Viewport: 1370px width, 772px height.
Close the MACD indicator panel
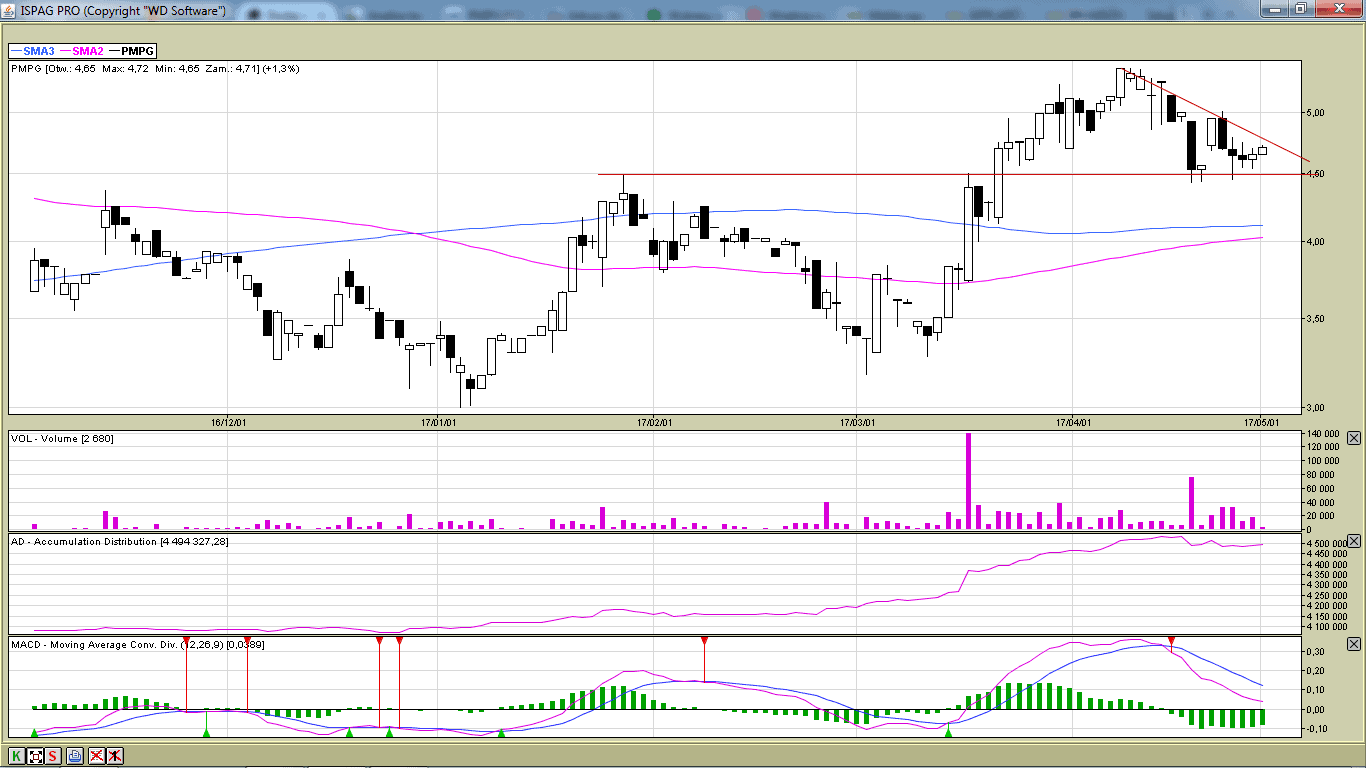click(x=1354, y=644)
